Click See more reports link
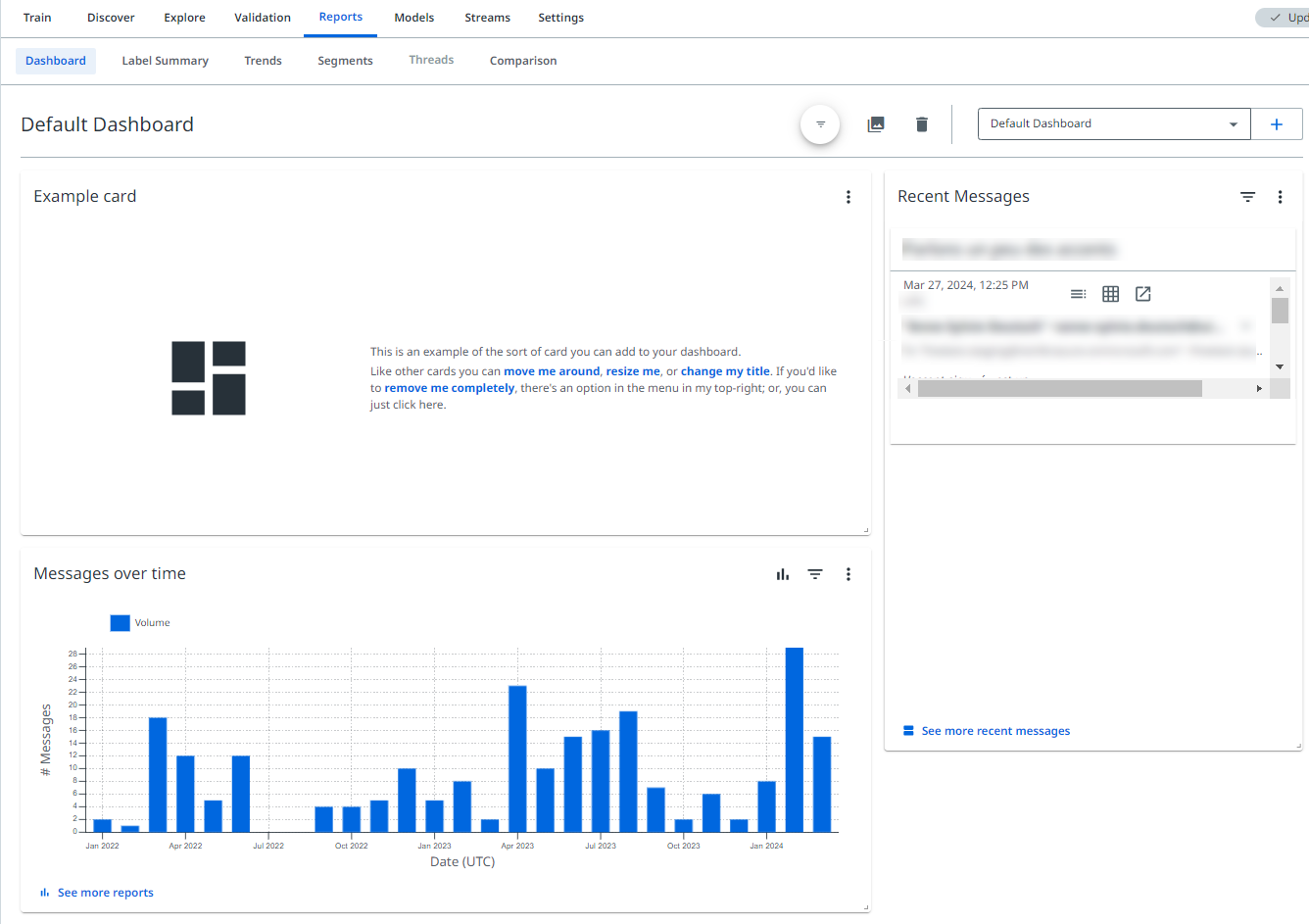This screenshot has height=924, width=1309. [105, 893]
